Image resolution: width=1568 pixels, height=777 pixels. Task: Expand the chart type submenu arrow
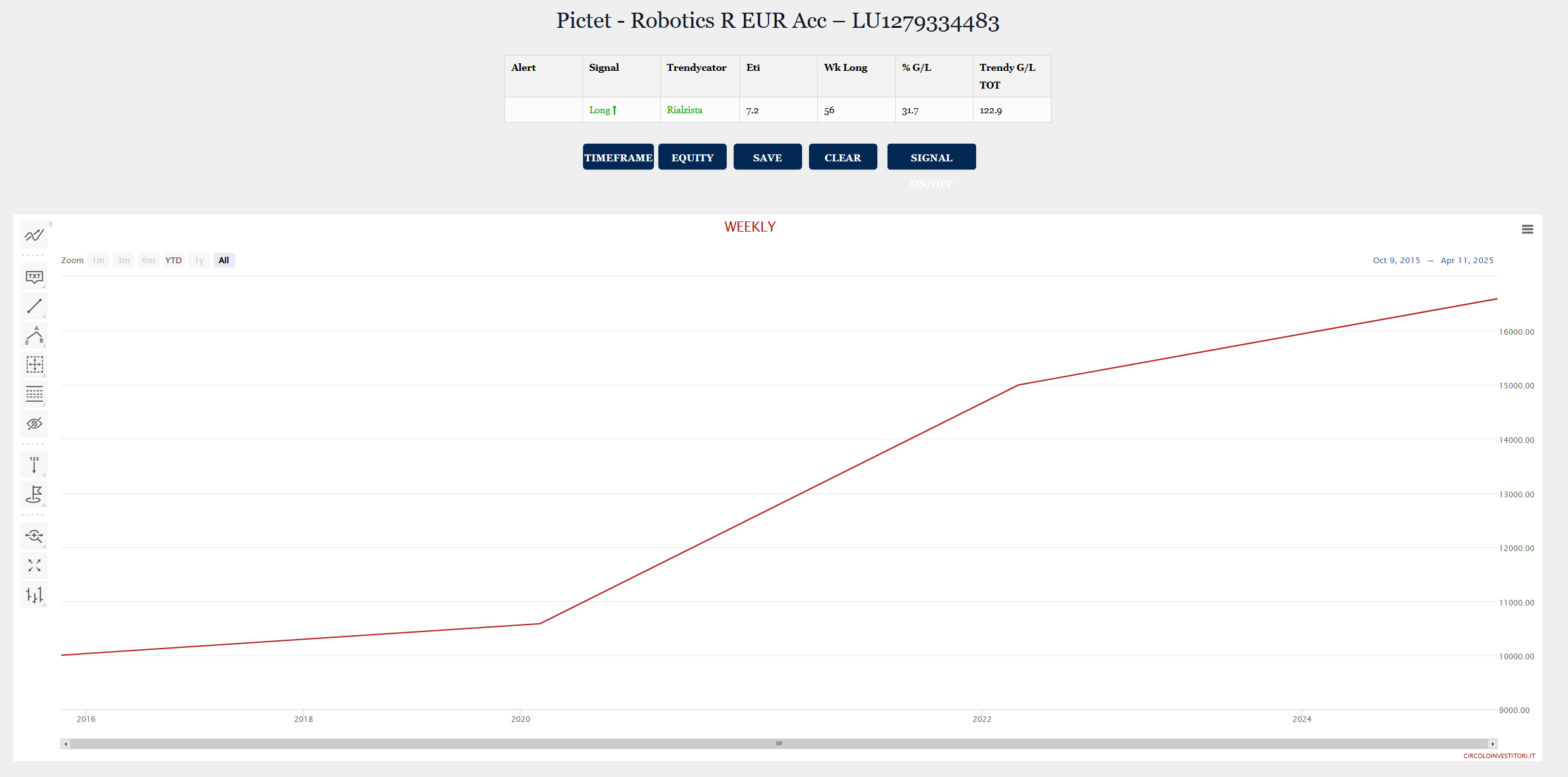pos(44,604)
